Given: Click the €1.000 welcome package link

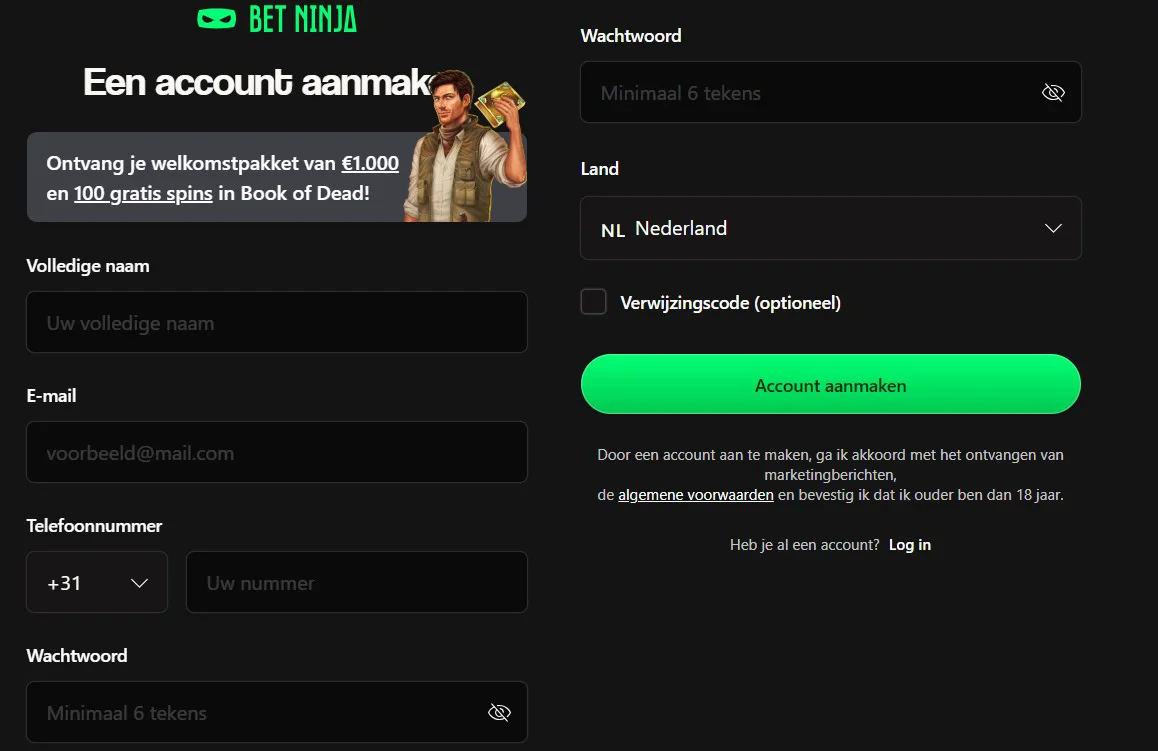Looking at the screenshot, I should pos(370,164).
